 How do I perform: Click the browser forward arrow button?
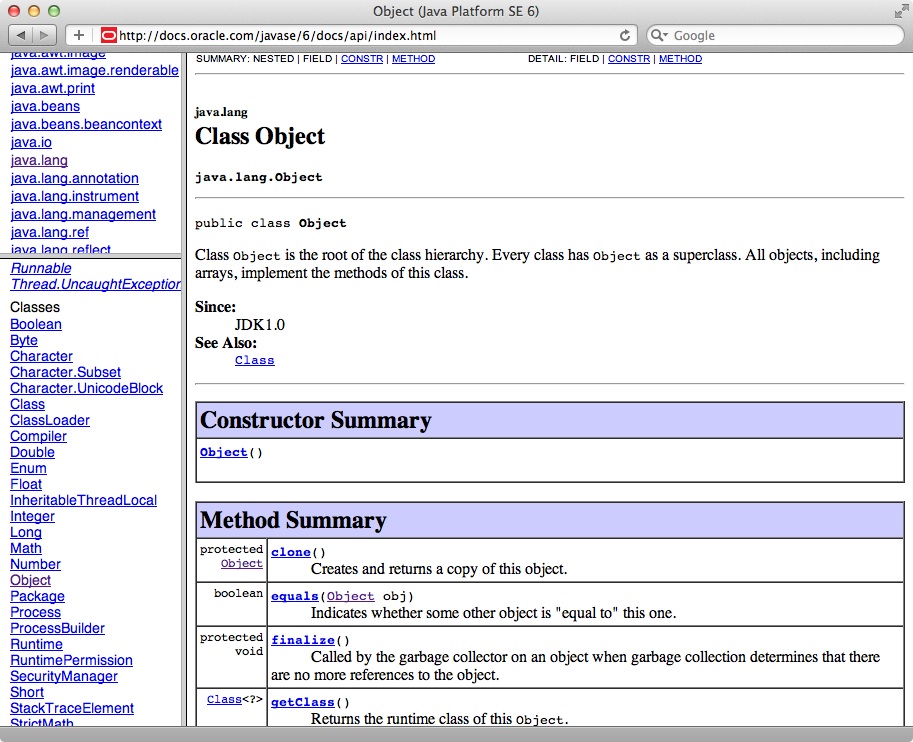45,35
